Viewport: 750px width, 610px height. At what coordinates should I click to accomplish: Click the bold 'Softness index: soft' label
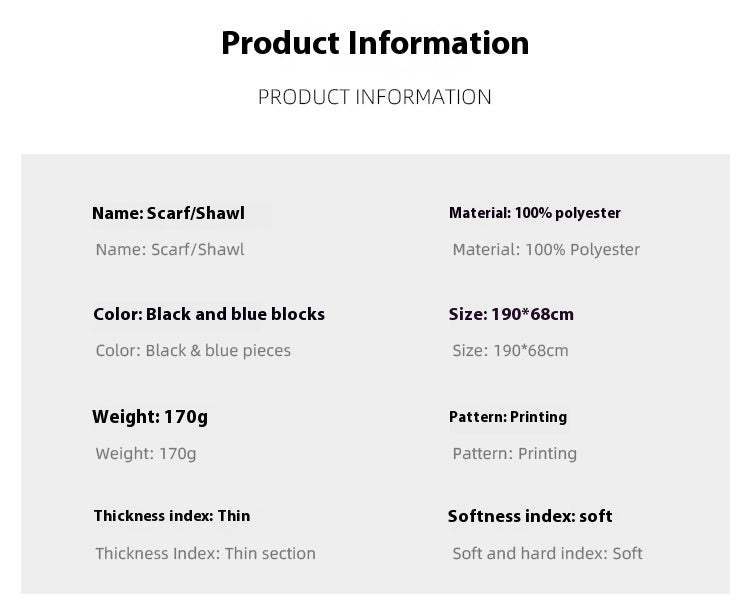pyautogui.click(x=530, y=516)
